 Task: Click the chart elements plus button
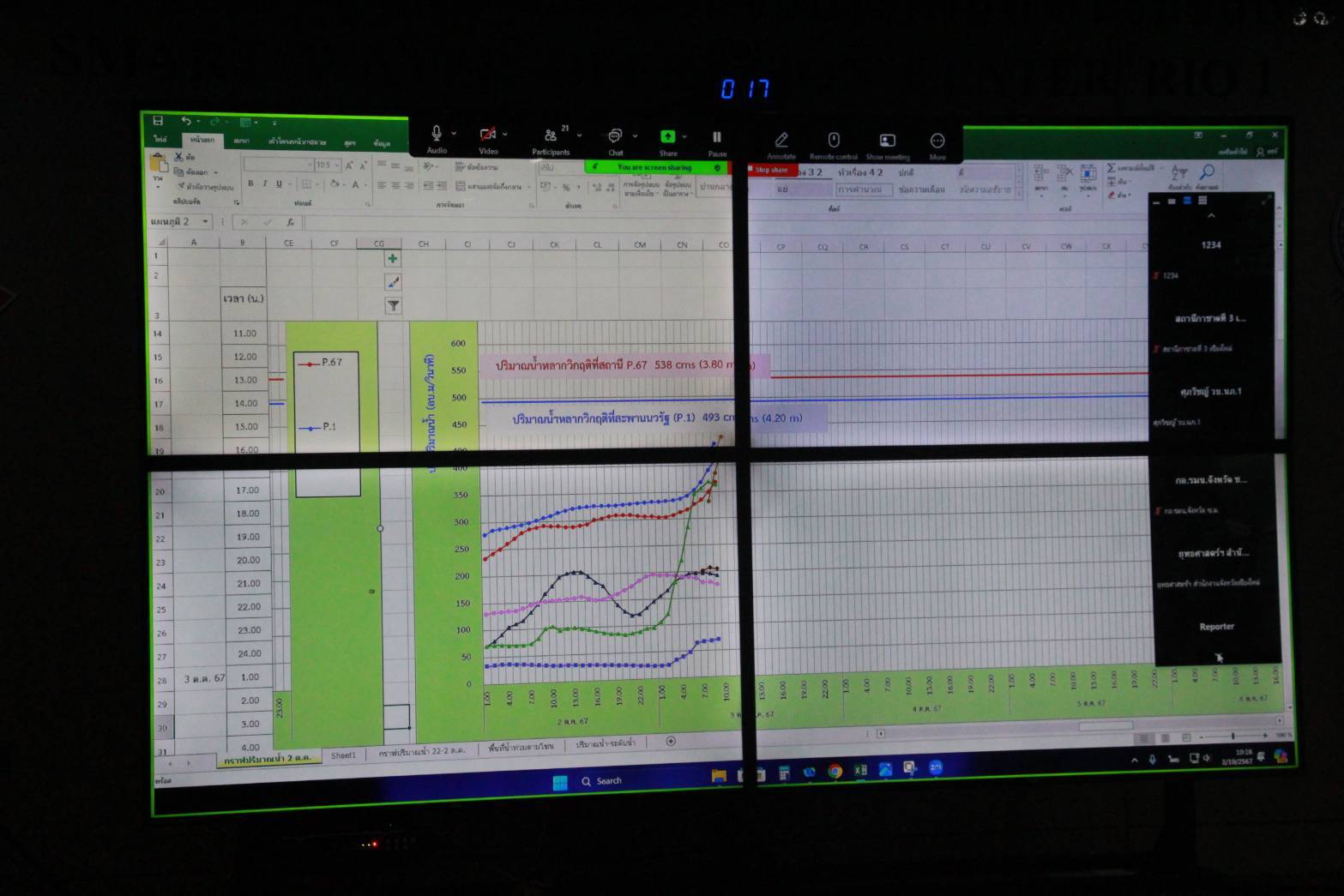tap(393, 258)
